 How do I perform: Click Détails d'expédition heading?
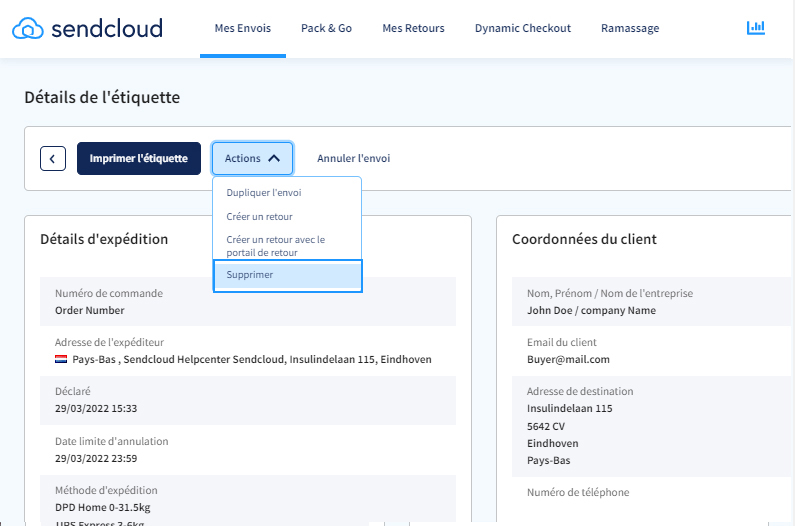[104, 239]
